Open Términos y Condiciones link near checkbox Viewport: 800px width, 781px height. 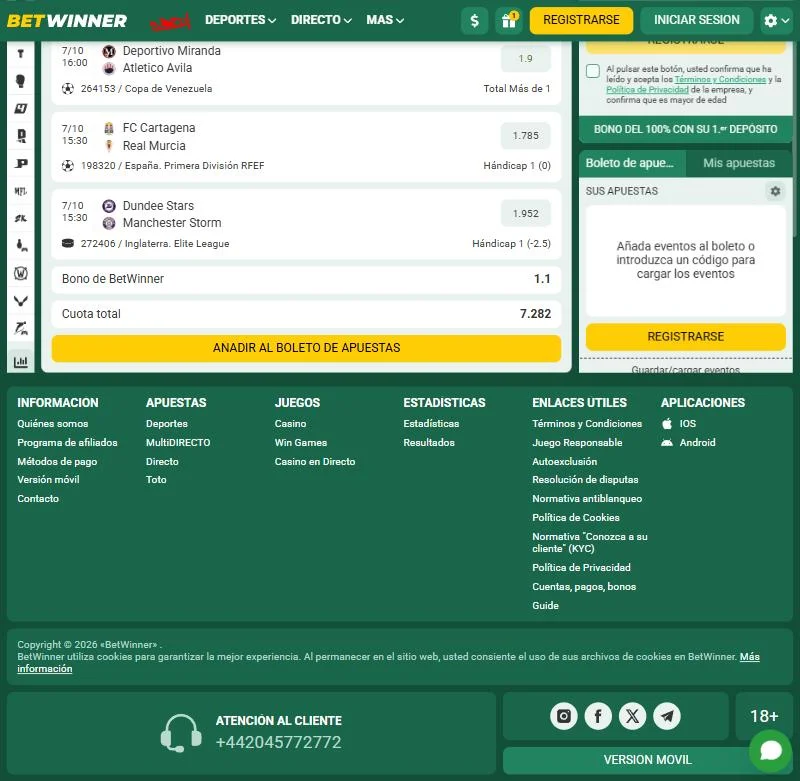point(720,80)
